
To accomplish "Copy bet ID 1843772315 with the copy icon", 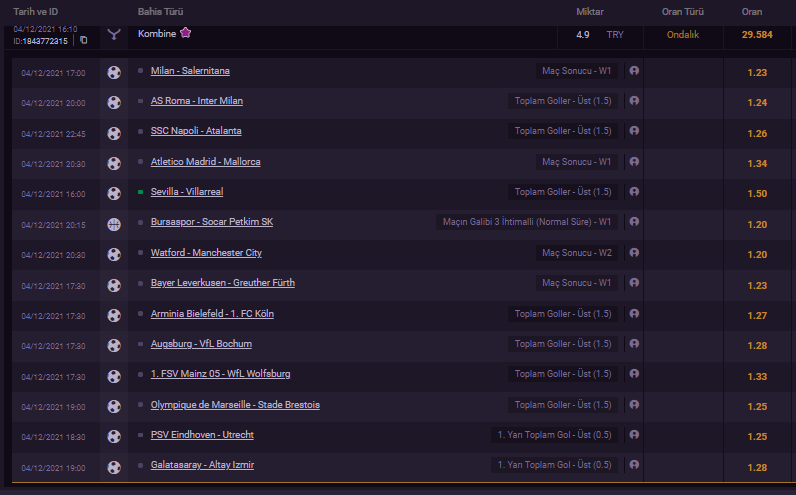I will click(84, 40).
